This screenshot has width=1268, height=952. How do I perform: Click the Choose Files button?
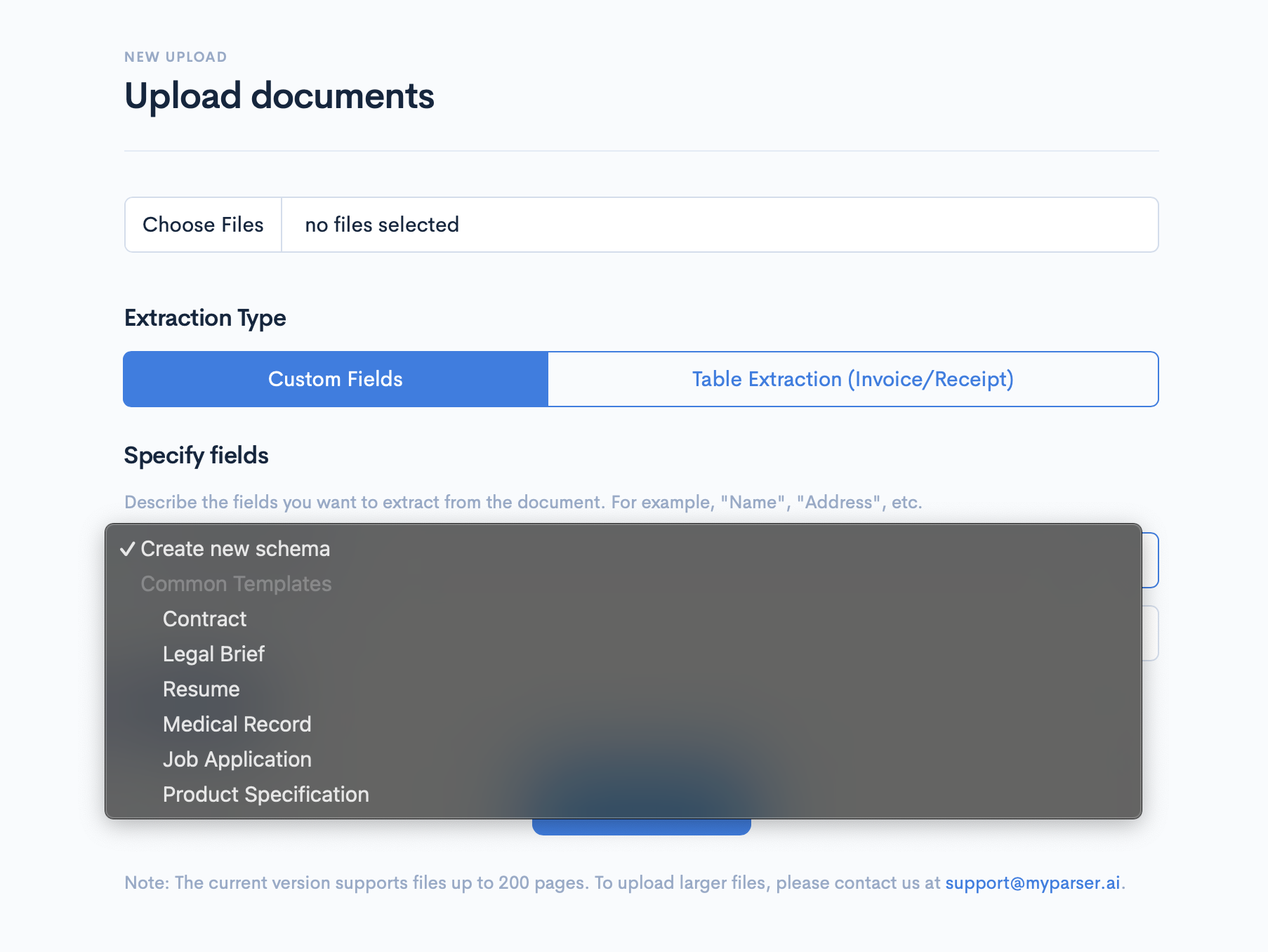click(x=203, y=225)
